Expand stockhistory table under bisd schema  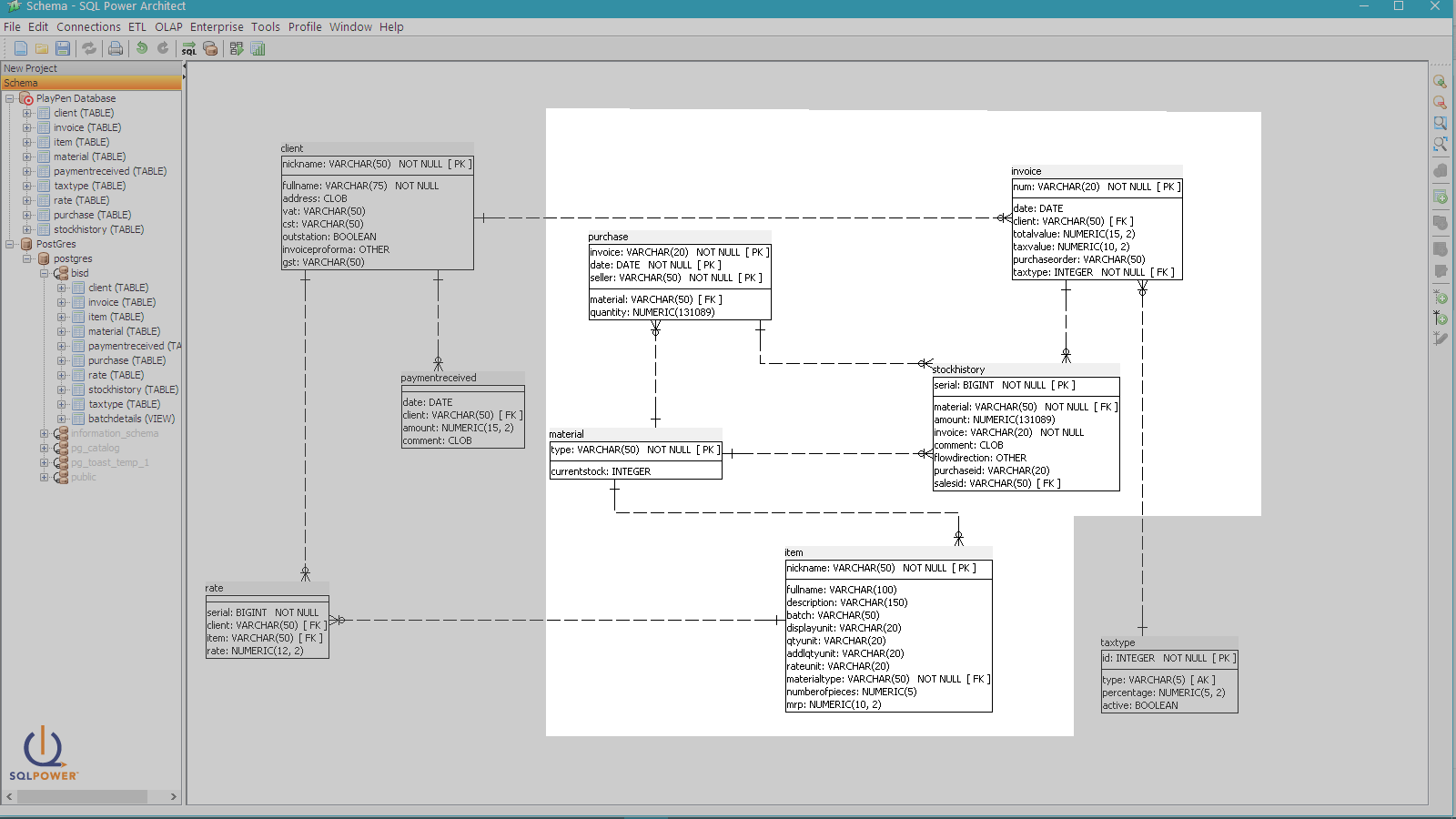[x=61, y=389]
